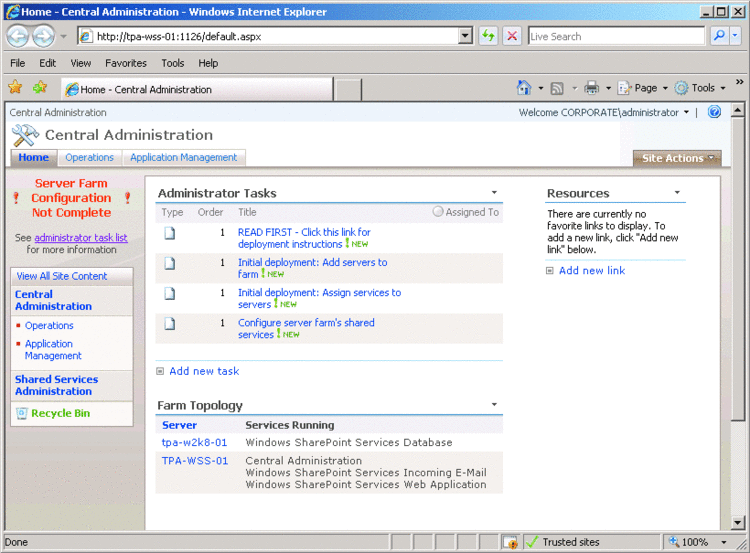
Task: Open the Site Actions menu
Action: (677, 158)
